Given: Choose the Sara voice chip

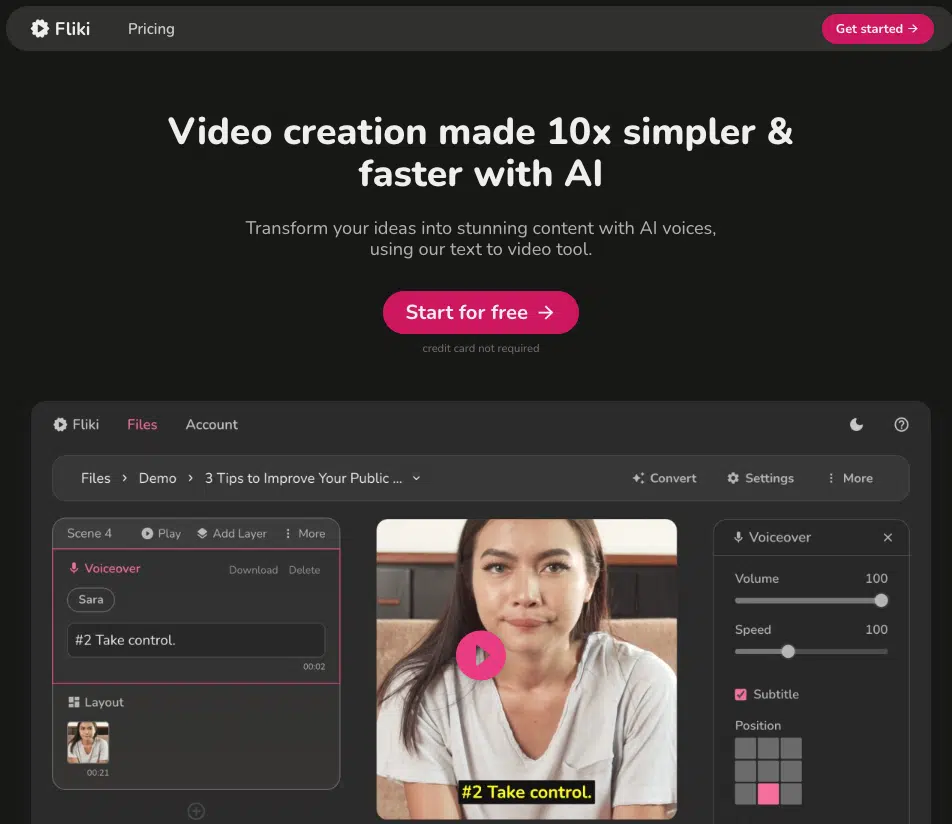Looking at the screenshot, I should point(90,599).
